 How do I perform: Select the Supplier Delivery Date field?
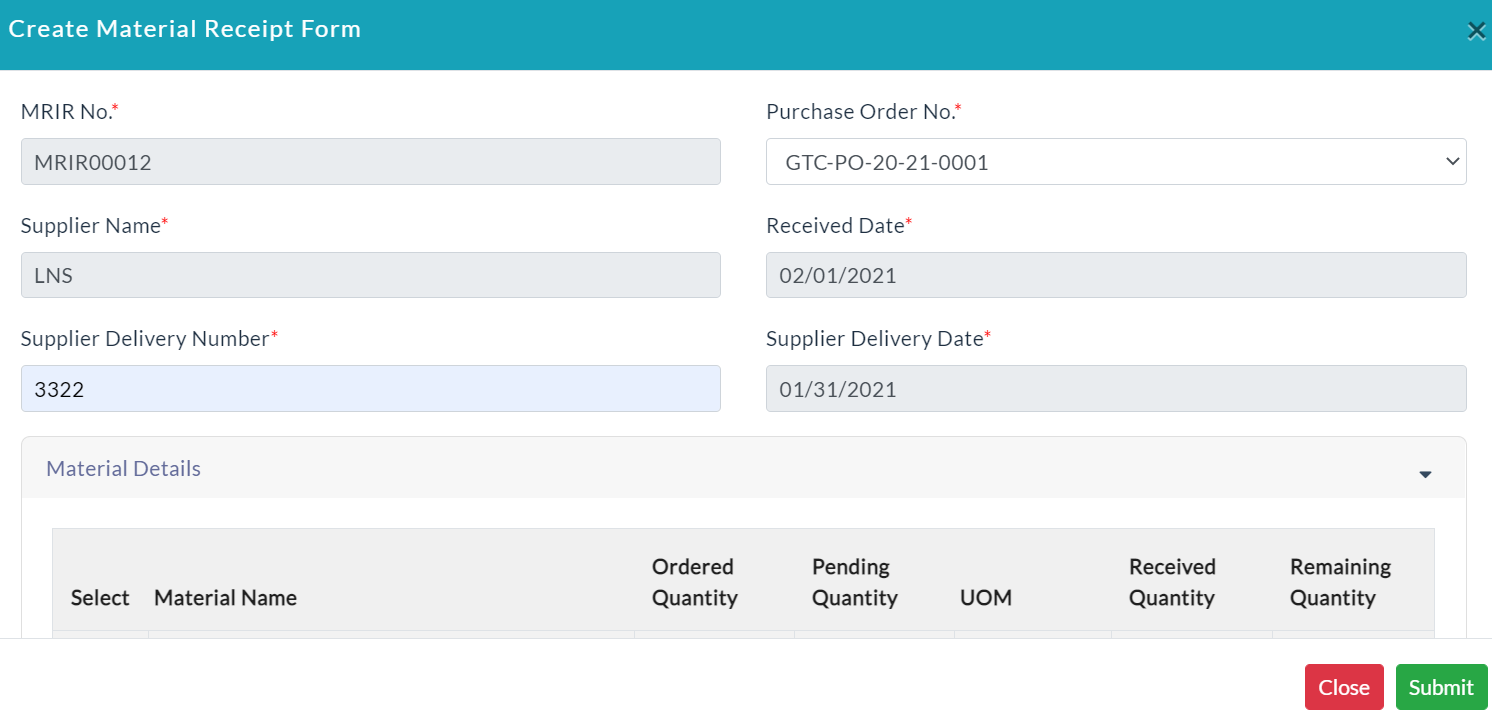click(1116, 389)
